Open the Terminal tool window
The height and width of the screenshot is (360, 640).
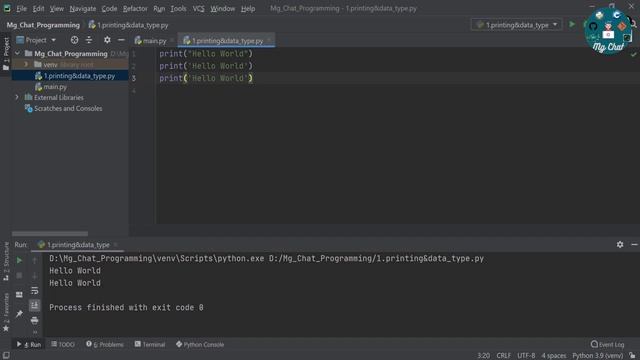[150, 344]
